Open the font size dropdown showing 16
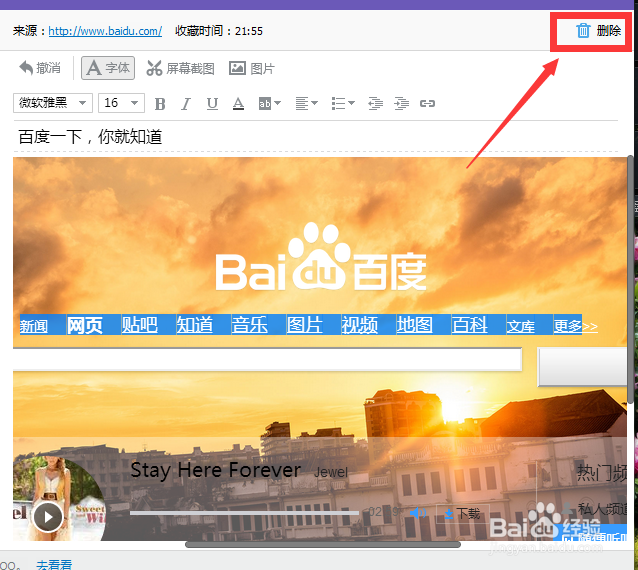Viewport: 638px width, 570px height. pyautogui.click(x=121, y=103)
